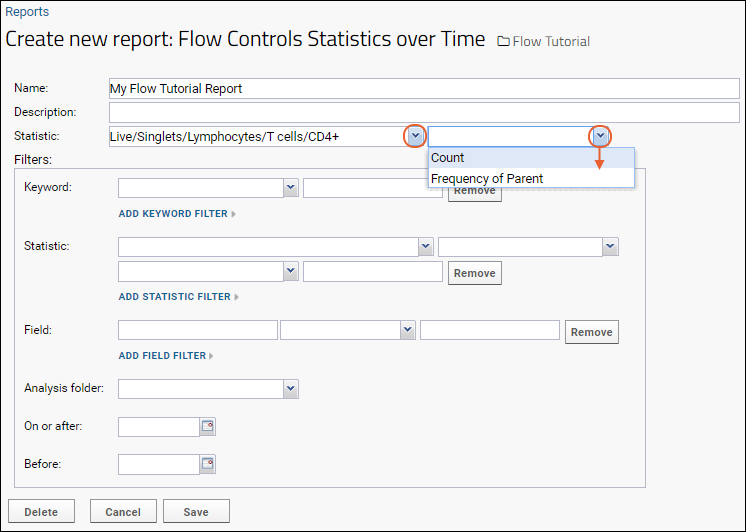The width and height of the screenshot is (746, 532).
Task: Open the Analysis folder dropdown
Action: click(291, 389)
